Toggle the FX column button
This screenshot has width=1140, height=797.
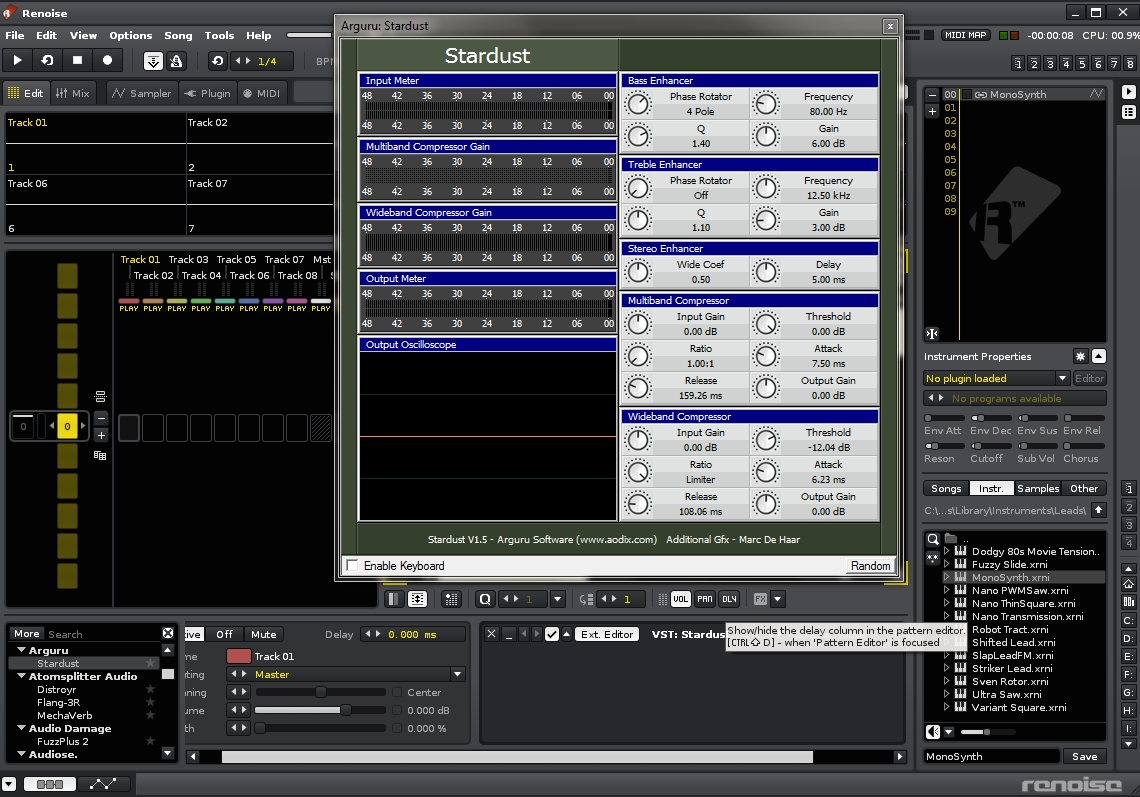(x=760, y=599)
